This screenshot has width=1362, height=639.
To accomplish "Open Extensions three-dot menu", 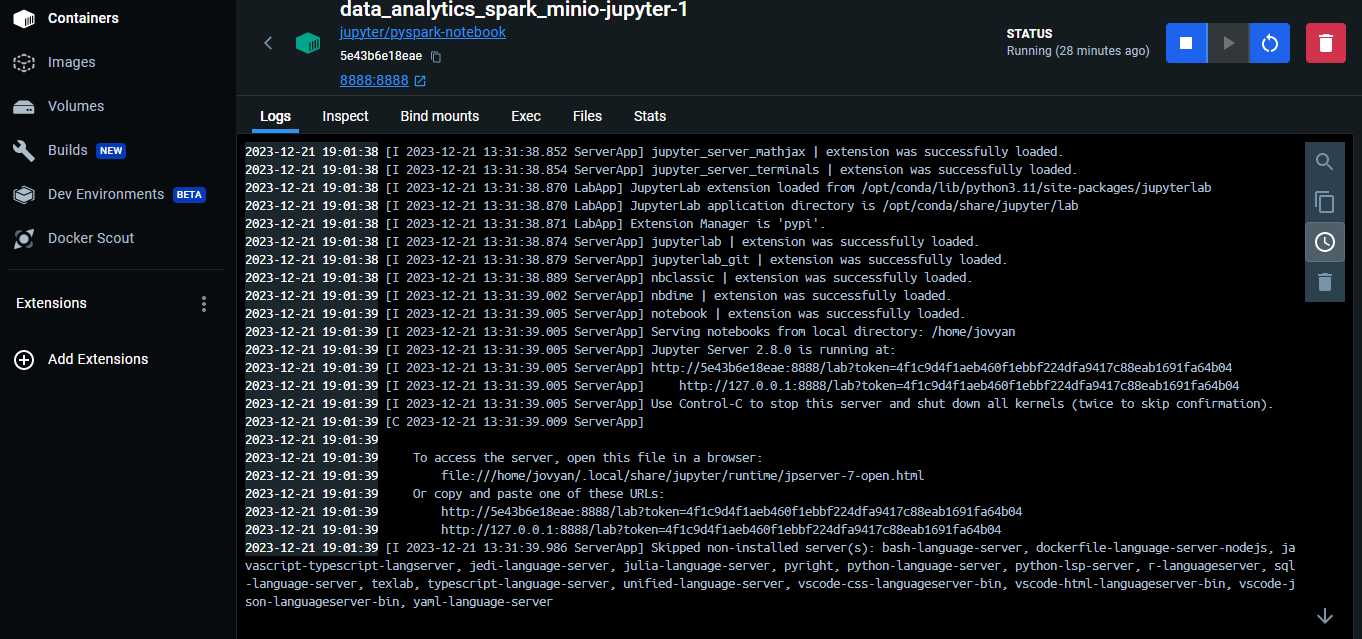I will [x=204, y=304].
